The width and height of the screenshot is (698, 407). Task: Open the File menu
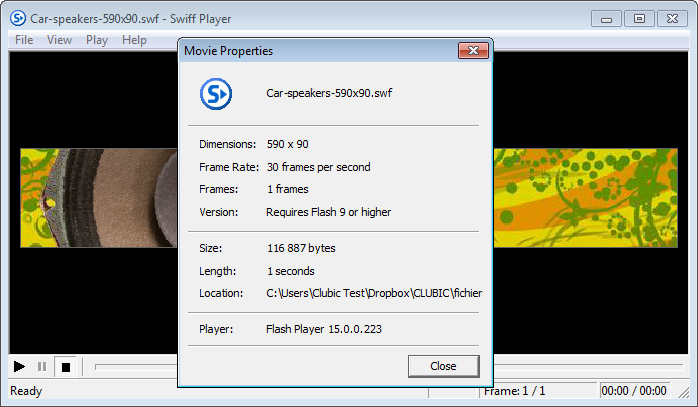24,40
